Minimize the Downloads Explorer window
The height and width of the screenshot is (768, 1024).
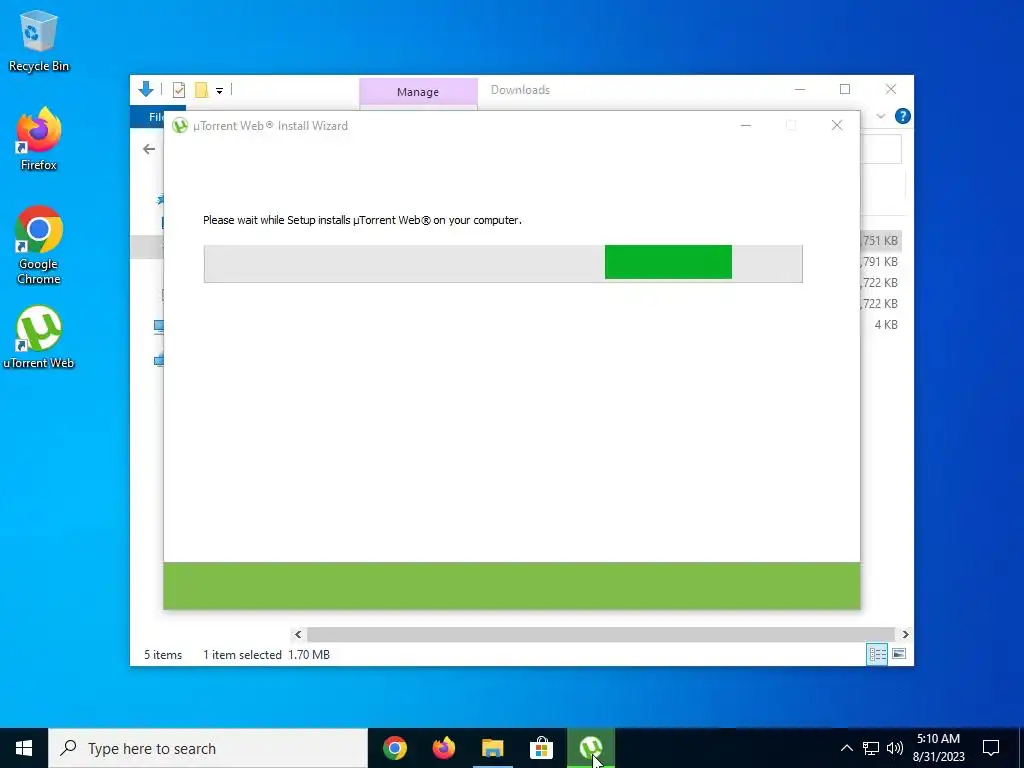tap(800, 89)
